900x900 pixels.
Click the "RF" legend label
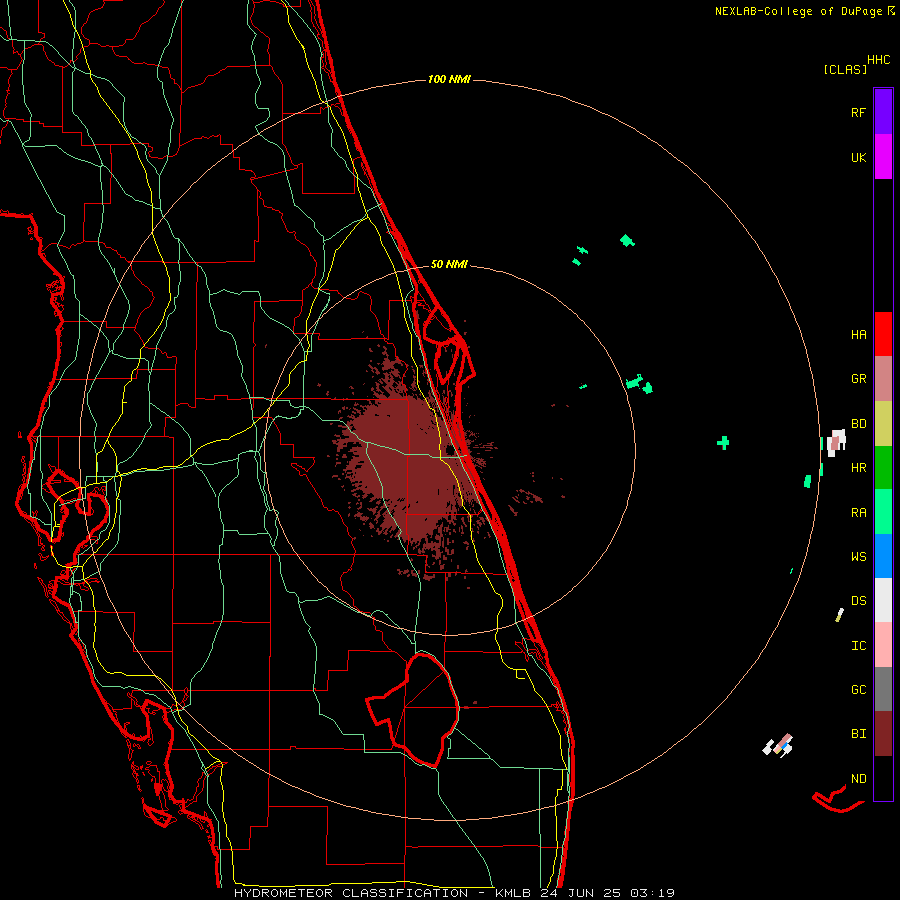point(858,112)
